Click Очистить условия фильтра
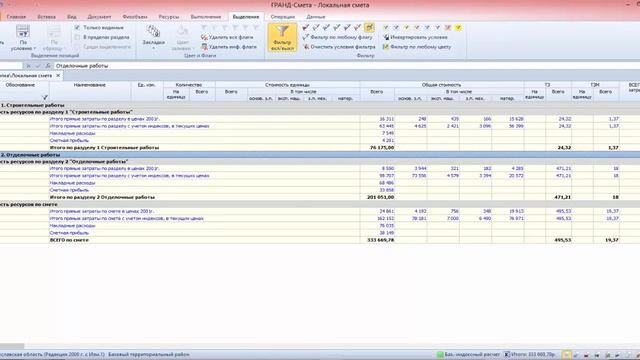Image resolution: width=640 pixels, height=360 pixels. [x=339, y=47]
